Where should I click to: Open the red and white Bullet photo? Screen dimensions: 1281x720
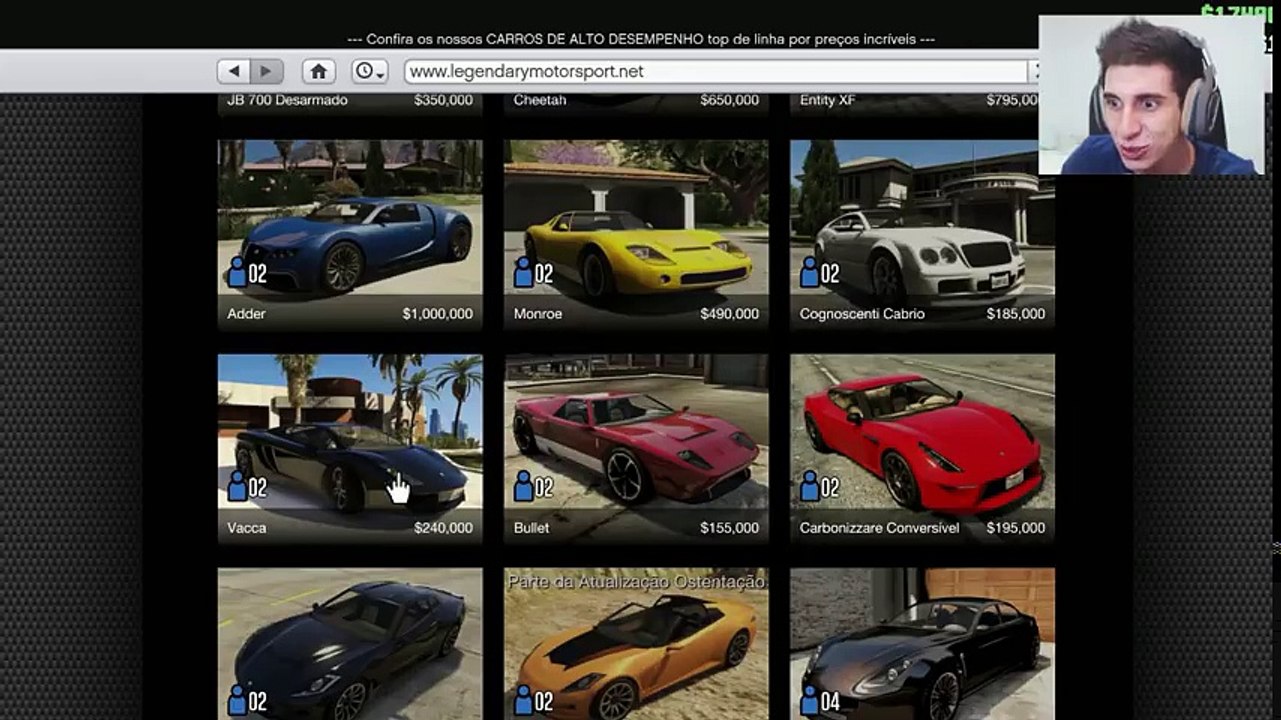636,432
